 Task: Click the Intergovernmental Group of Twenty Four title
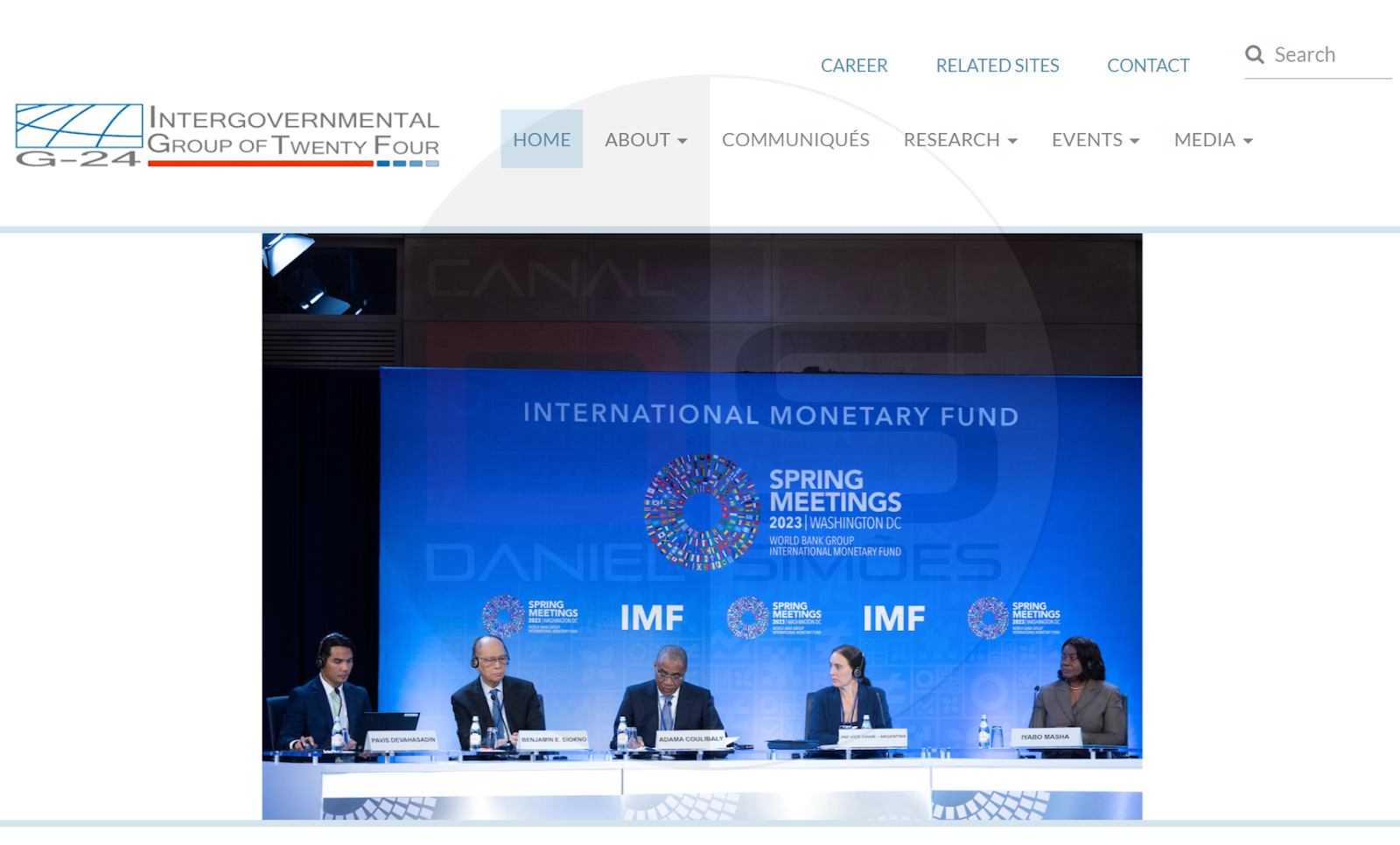293,132
